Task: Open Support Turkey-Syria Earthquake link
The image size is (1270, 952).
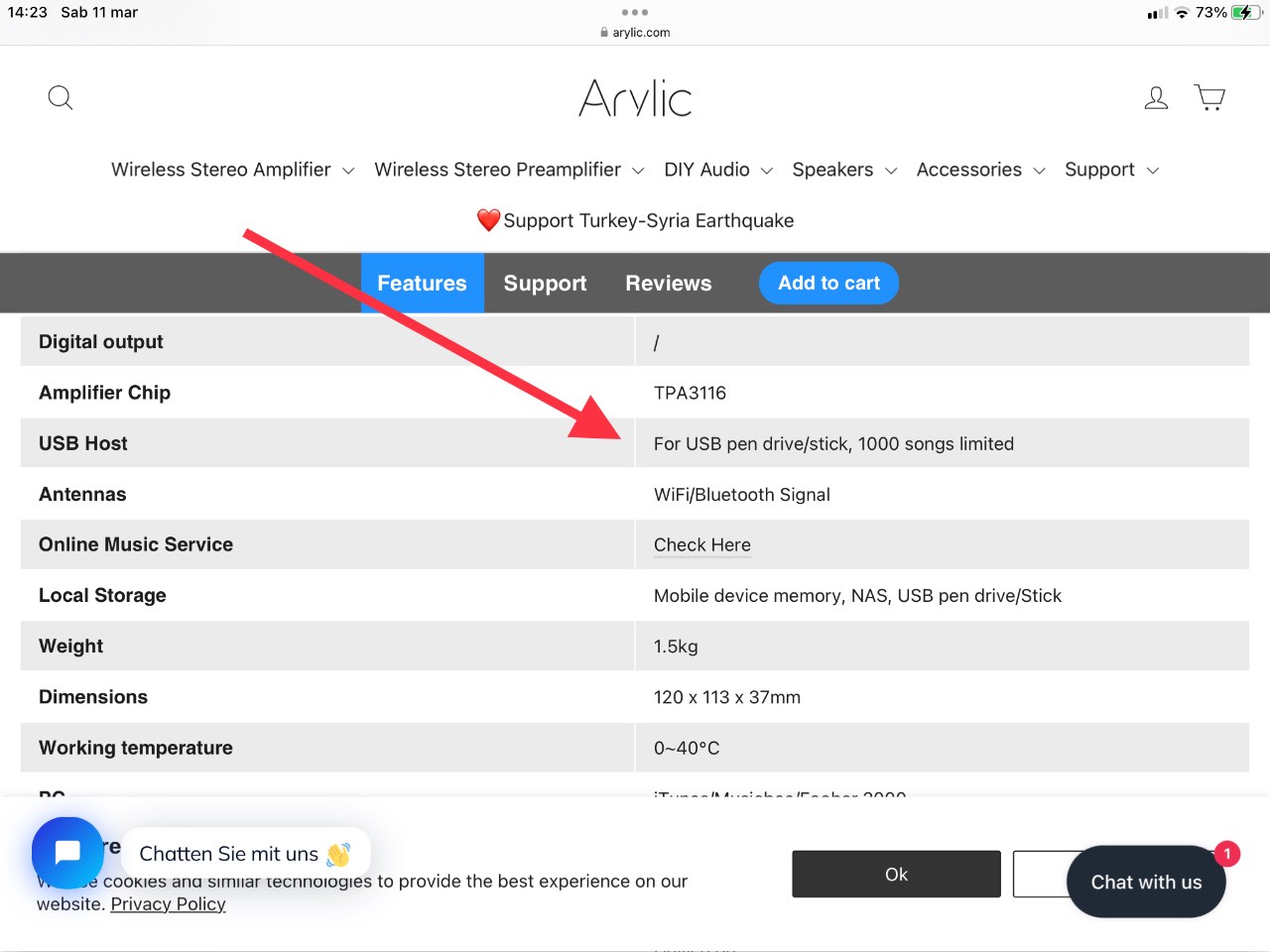Action: pyautogui.click(x=635, y=220)
